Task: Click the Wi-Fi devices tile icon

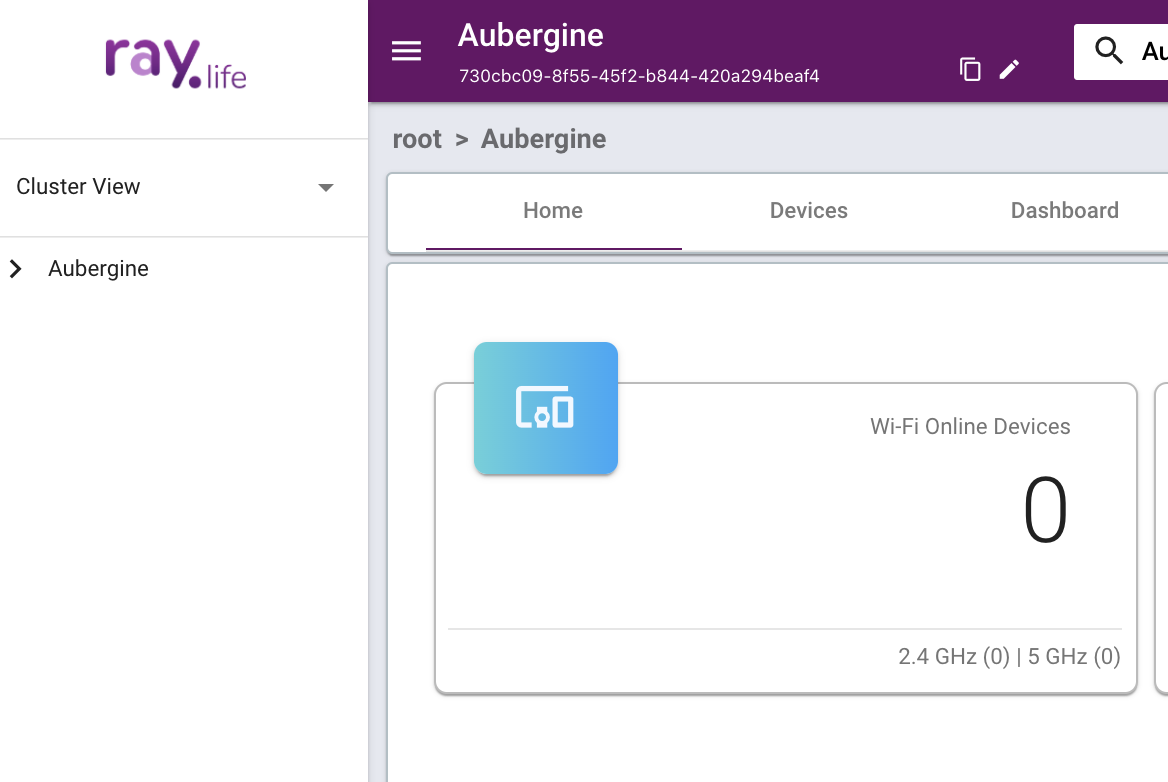Action: click(545, 408)
